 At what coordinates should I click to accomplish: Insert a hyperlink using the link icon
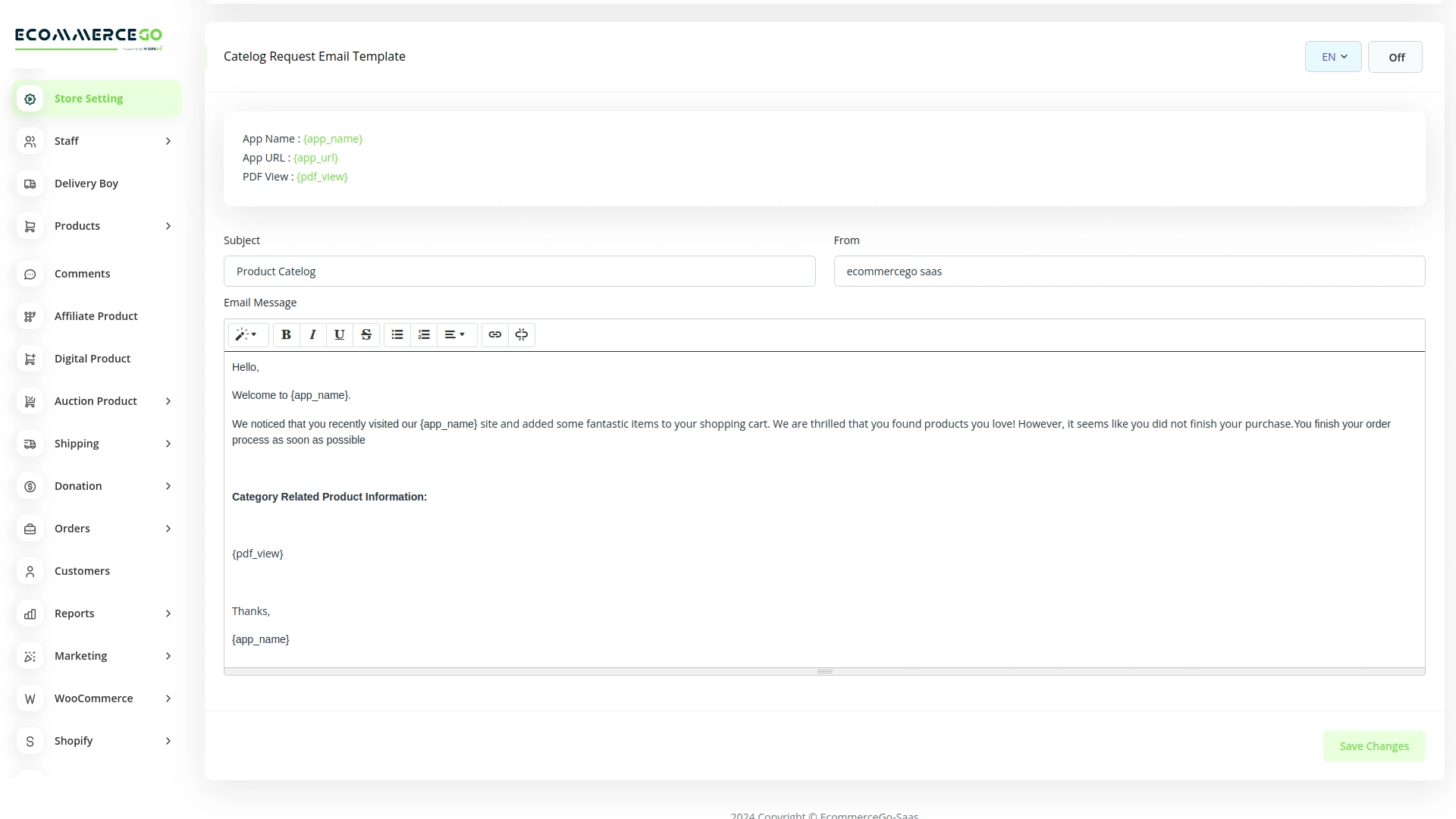[x=495, y=334]
